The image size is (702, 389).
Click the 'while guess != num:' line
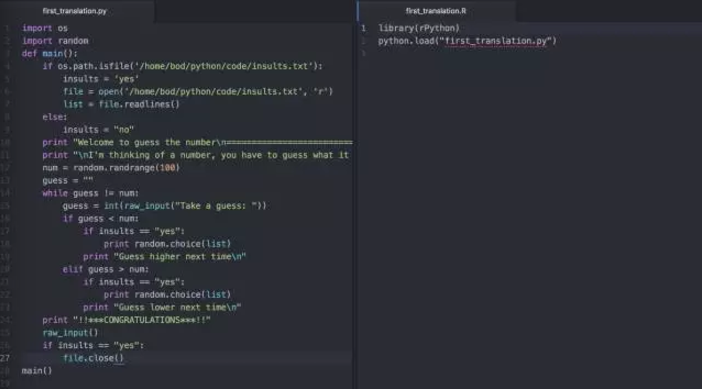pos(90,193)
